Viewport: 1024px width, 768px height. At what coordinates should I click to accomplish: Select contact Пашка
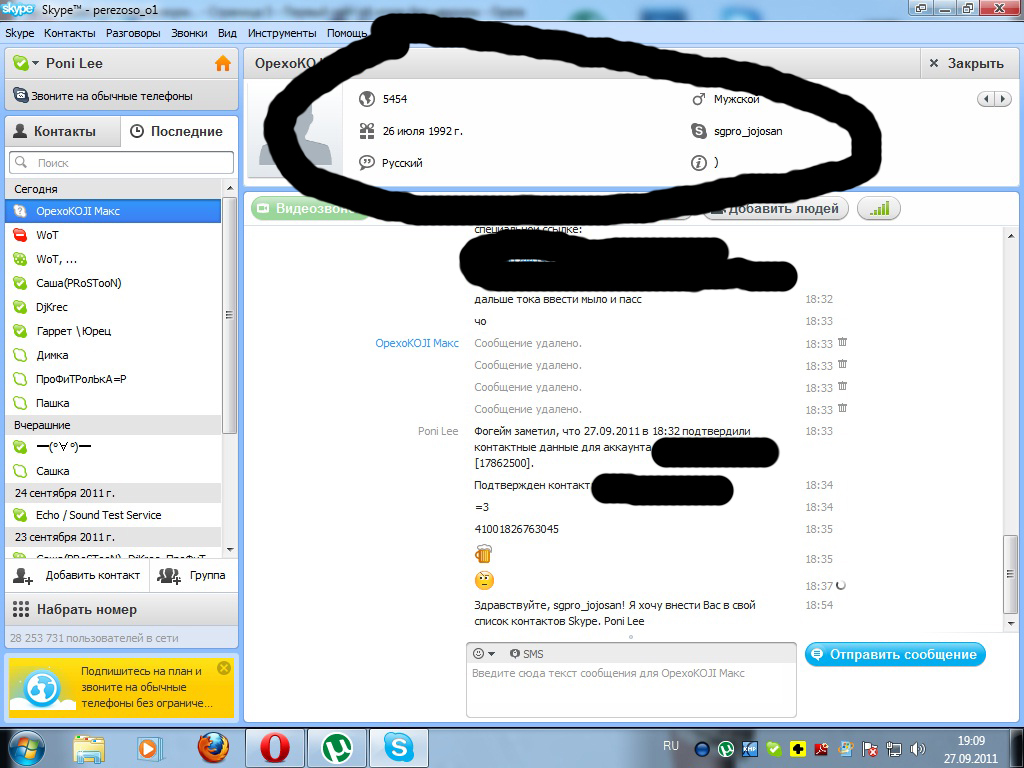click(113, 403)
